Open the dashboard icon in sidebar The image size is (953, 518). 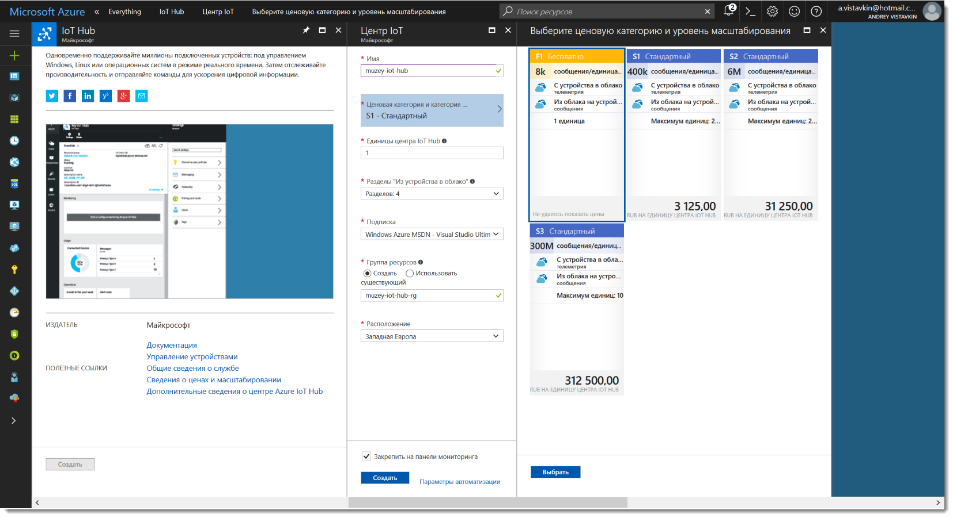pos(15,77)
